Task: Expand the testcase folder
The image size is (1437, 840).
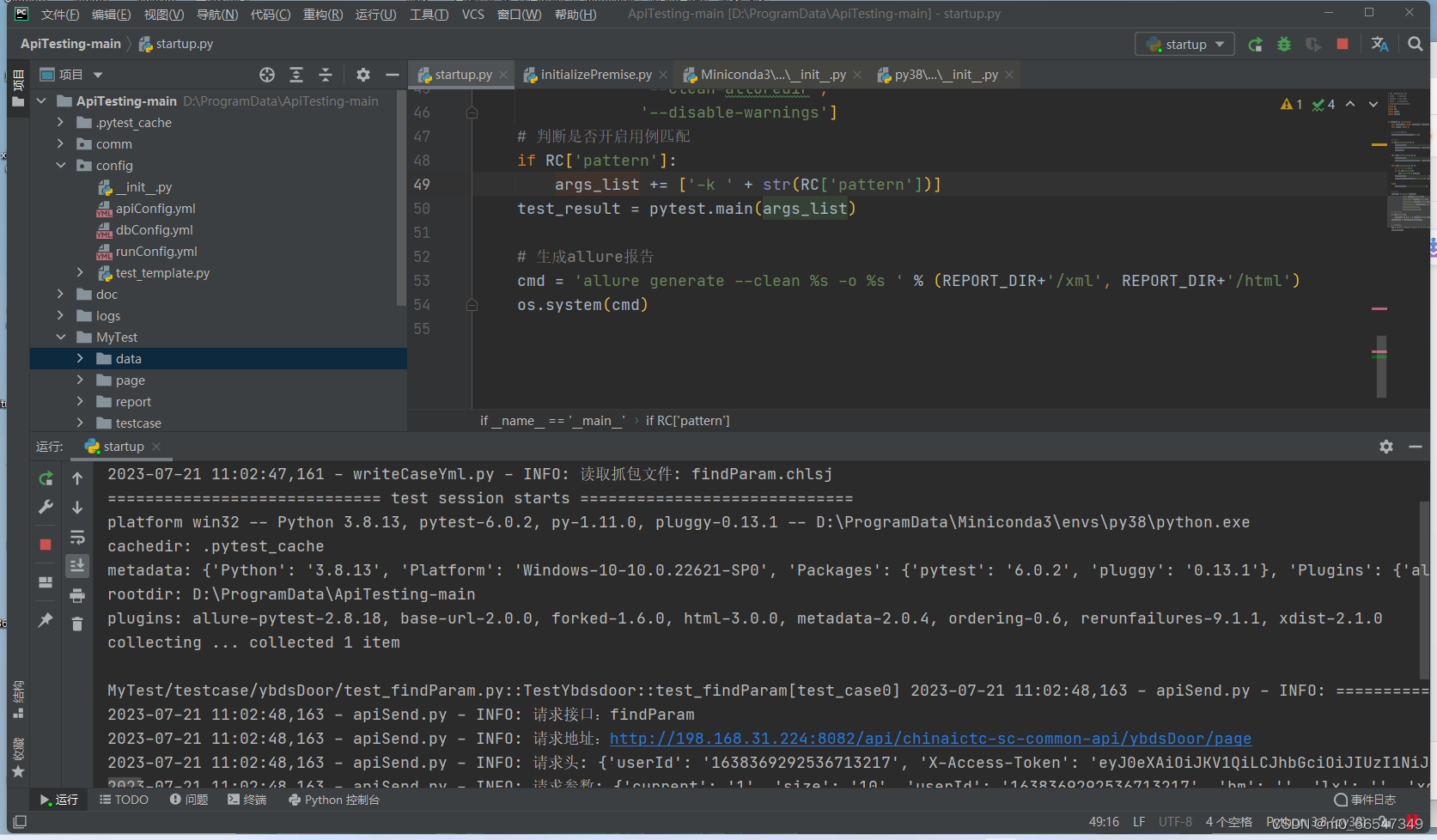Action: click(80, 423)
